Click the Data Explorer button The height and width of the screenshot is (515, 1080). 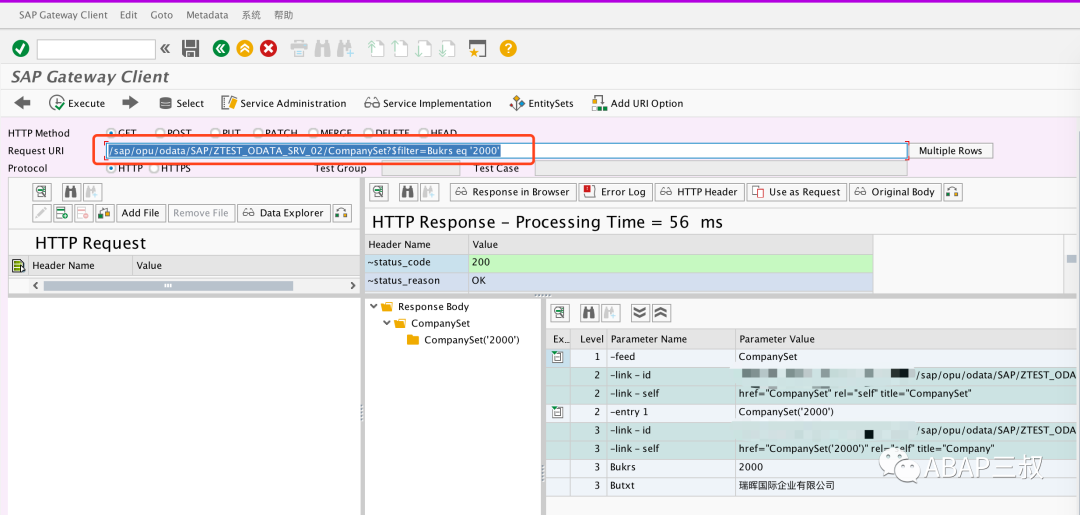284,213
